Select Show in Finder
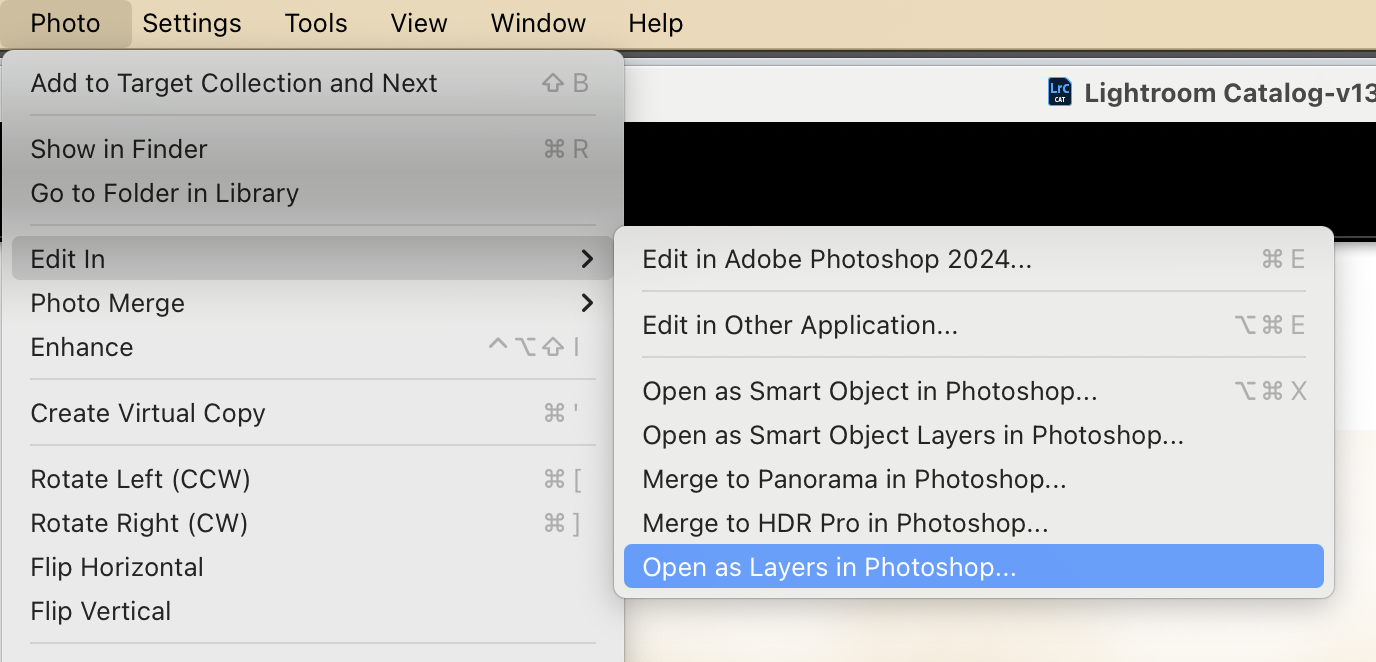 point(119,149)
